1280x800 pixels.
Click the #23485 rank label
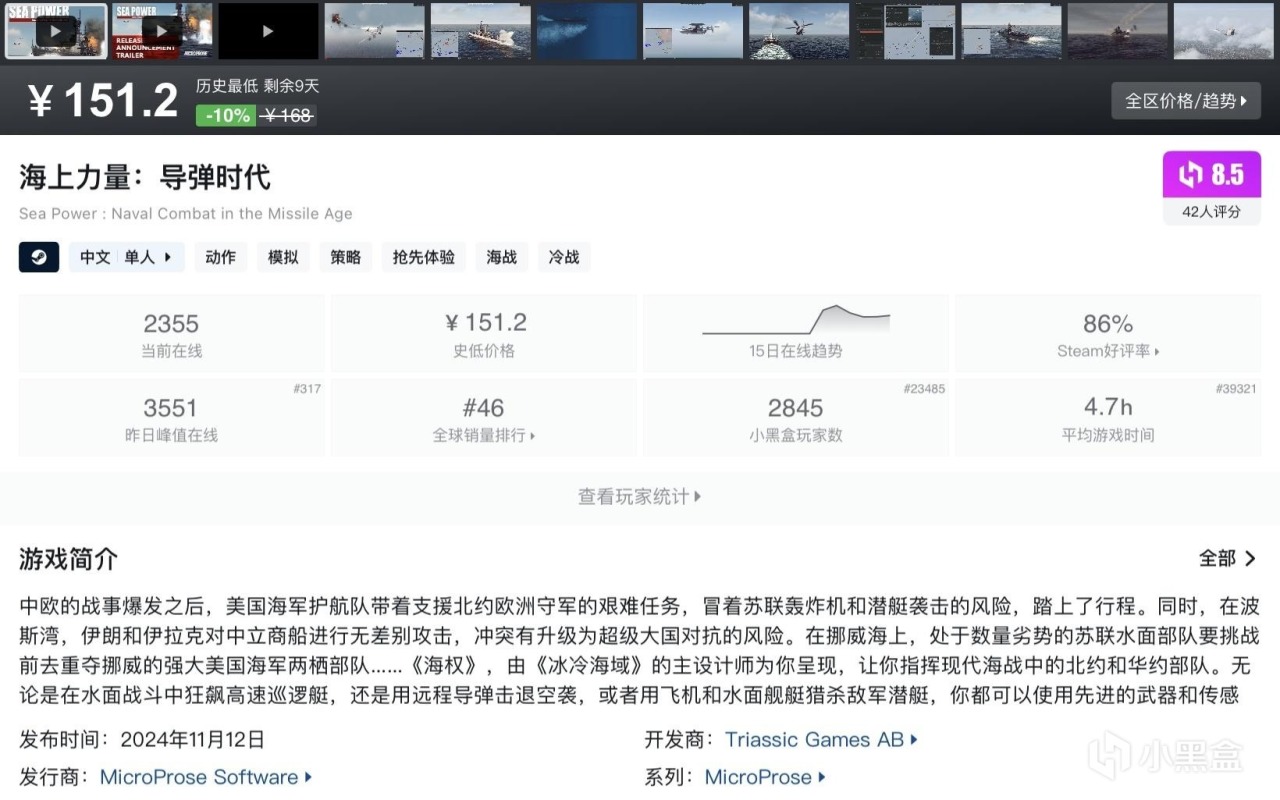(924, 388)
